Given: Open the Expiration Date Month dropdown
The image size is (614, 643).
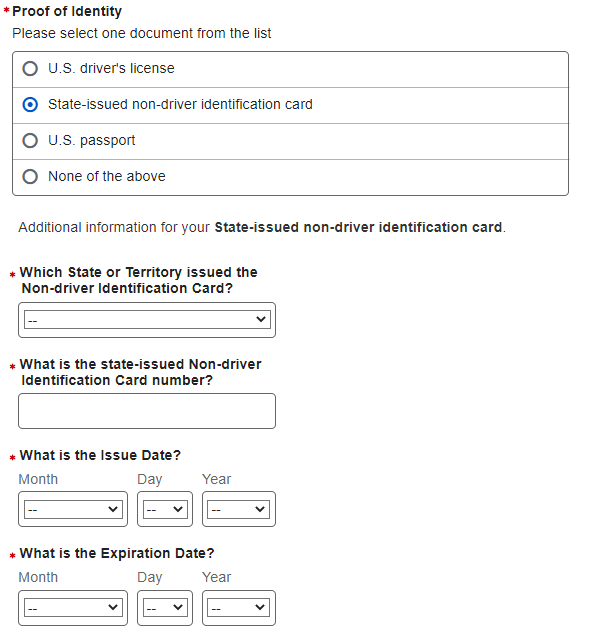Looking at the screenshot, I should pyautogui.click(x=73, y=607).
